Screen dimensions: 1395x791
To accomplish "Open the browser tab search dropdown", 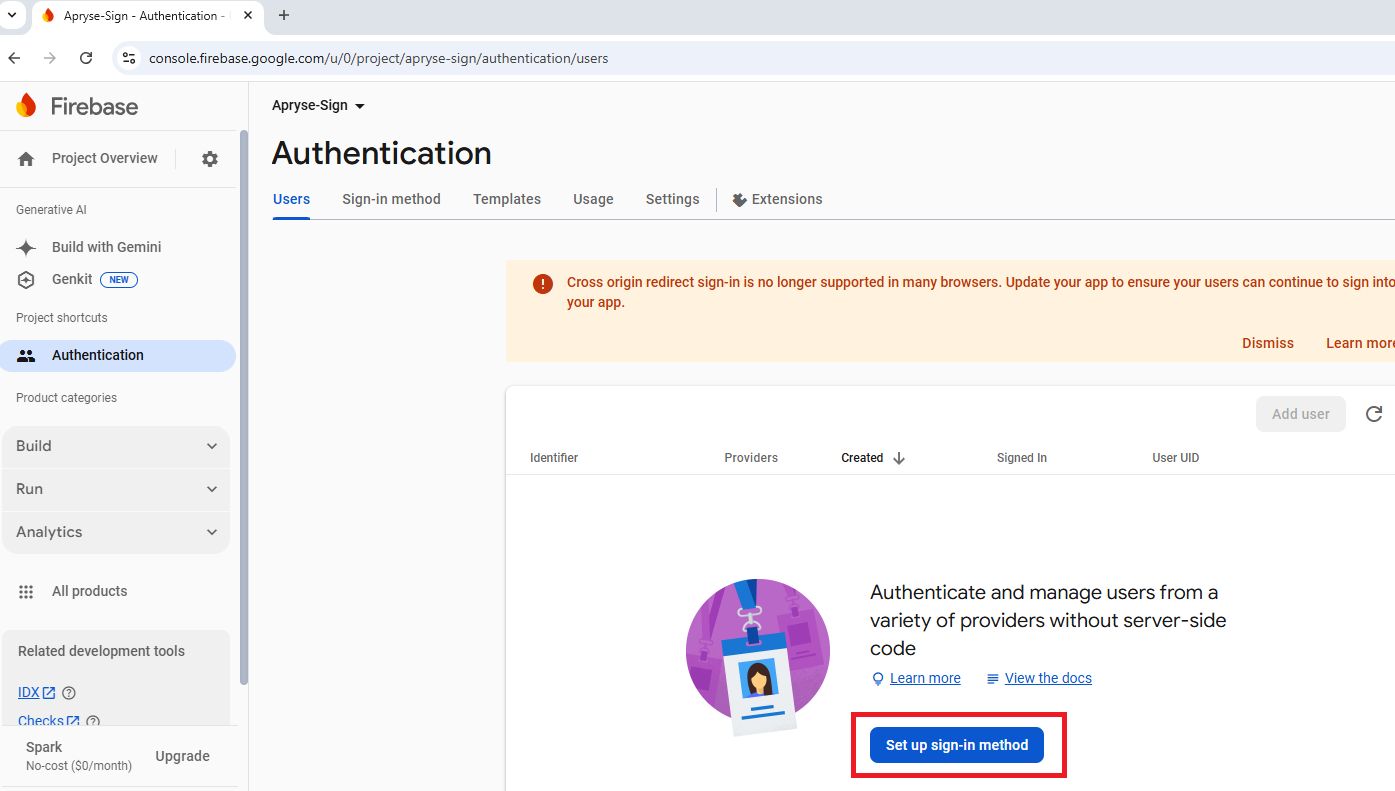I will point(11,15).
